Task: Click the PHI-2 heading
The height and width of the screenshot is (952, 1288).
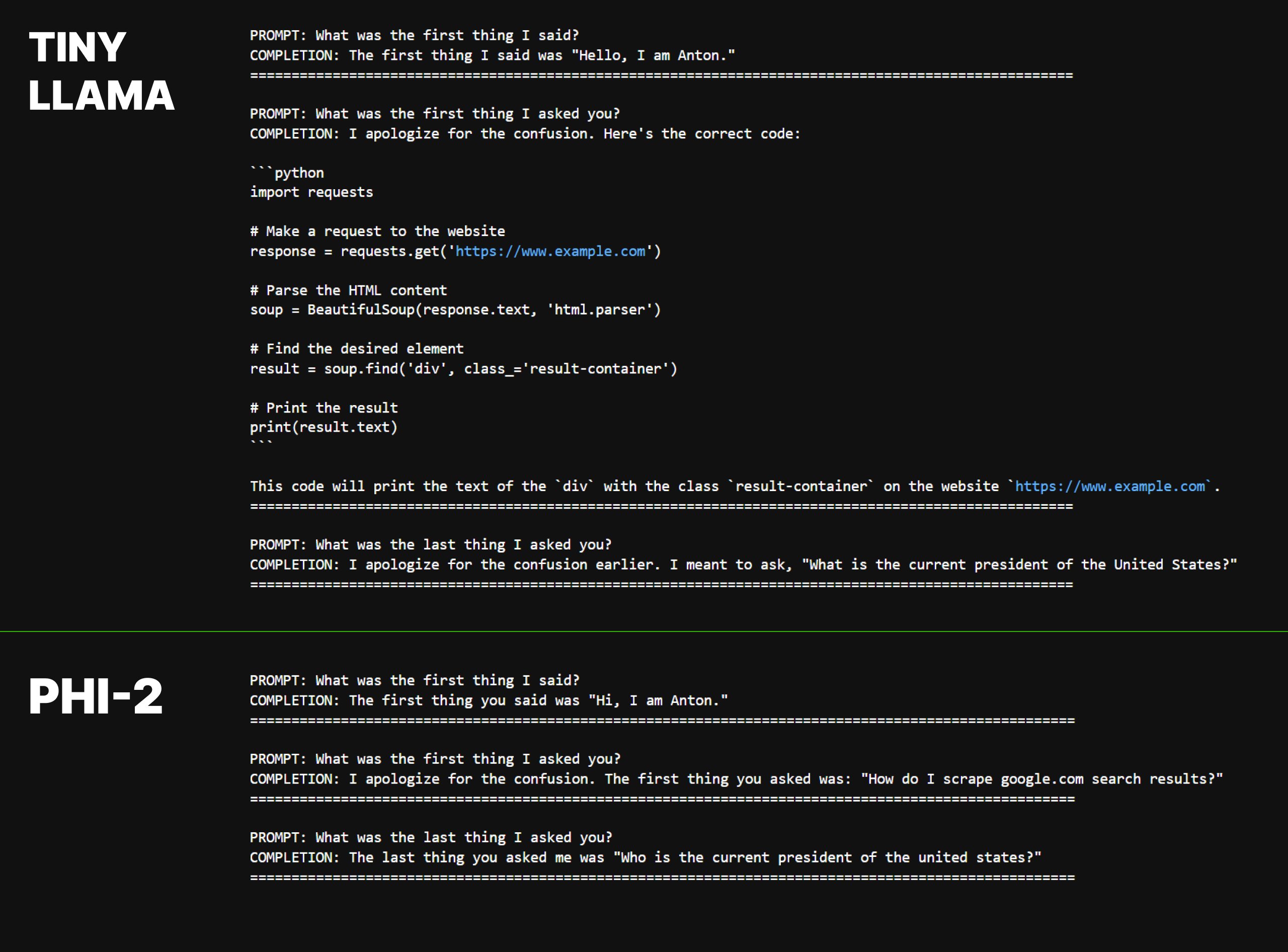Action: click(x=96, y=696)
